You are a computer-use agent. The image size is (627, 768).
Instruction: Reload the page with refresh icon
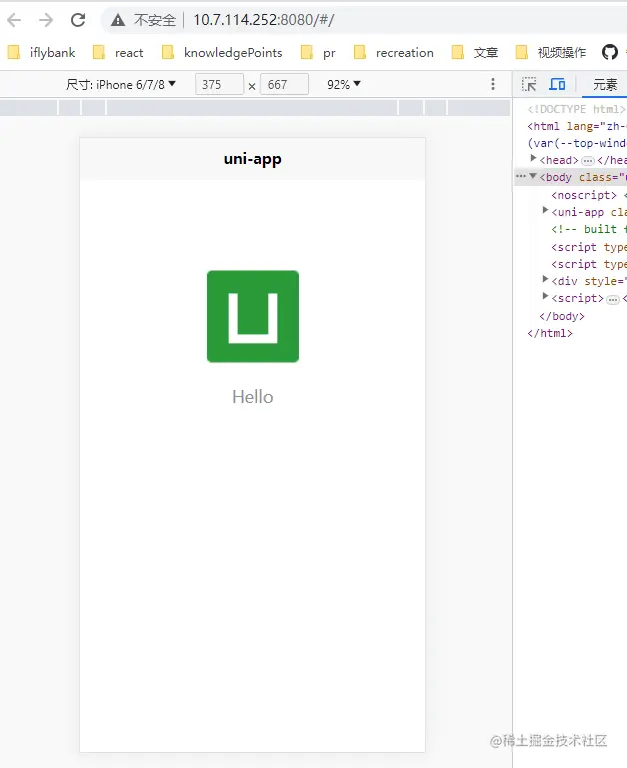click(x=78, y=20)
